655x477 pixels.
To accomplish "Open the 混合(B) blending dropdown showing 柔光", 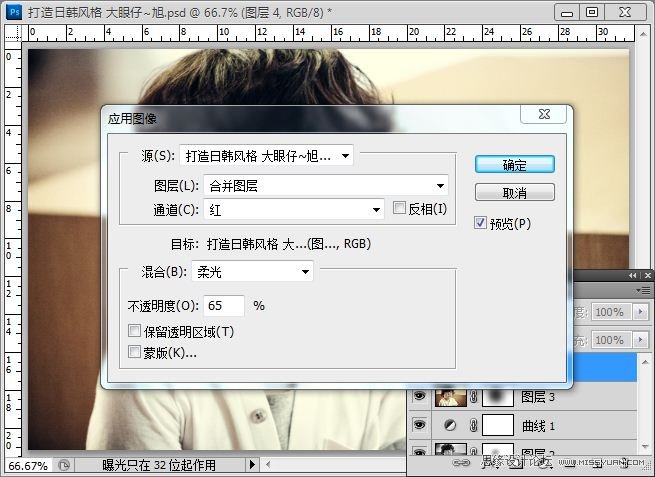I will pyautogui.click(x=252, y=272).
